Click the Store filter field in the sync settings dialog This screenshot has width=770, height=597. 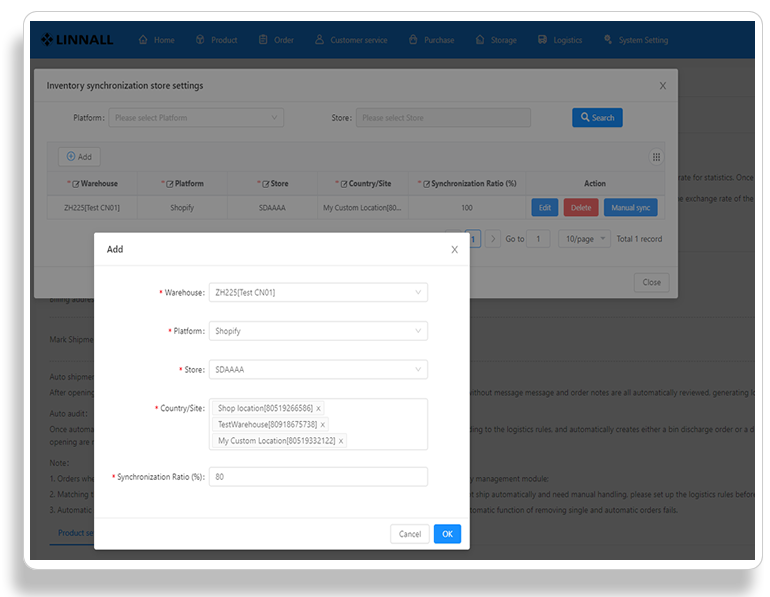tap(443, 118)
